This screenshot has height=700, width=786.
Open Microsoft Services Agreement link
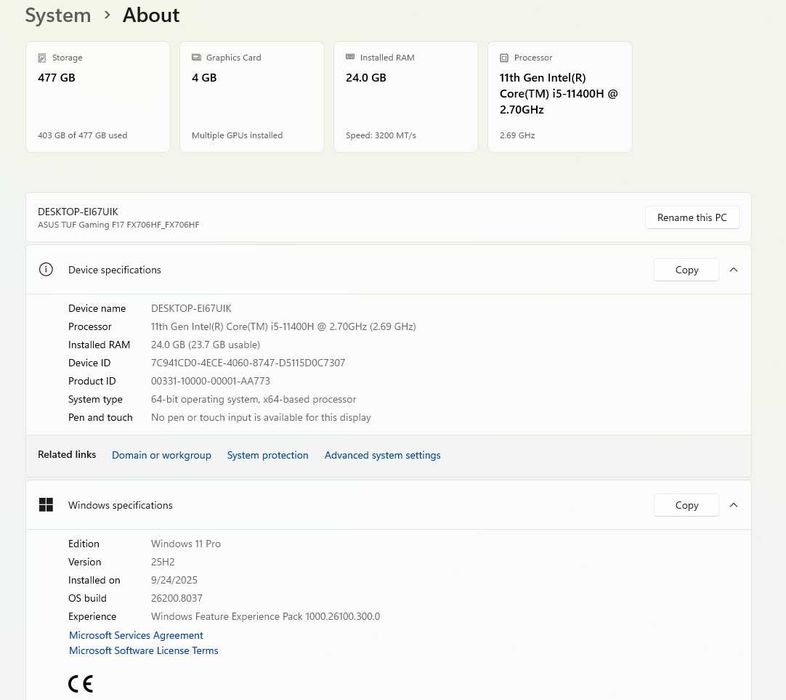click(136, 635)
